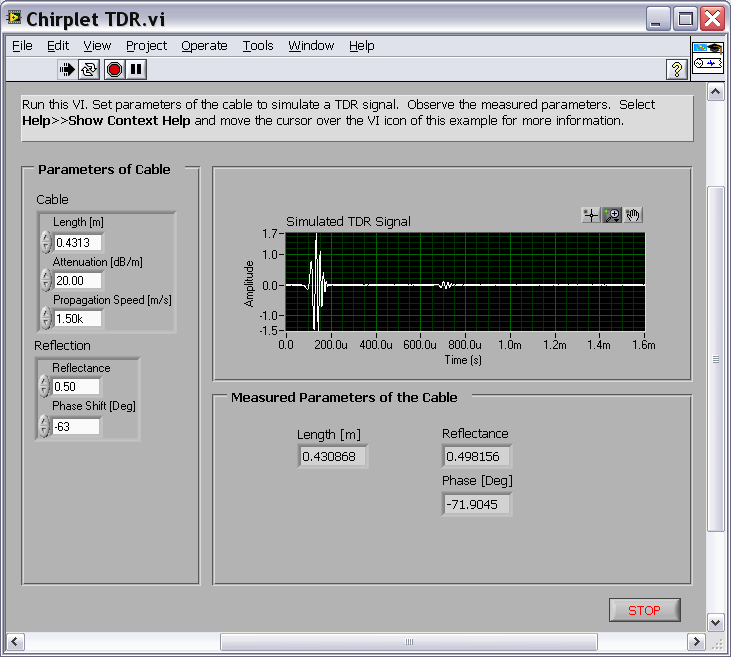Image resolution: width=731 pixels, height=657 pixels.
Task: Select the graph zoom magnifier tool
Action: point(611,215)
